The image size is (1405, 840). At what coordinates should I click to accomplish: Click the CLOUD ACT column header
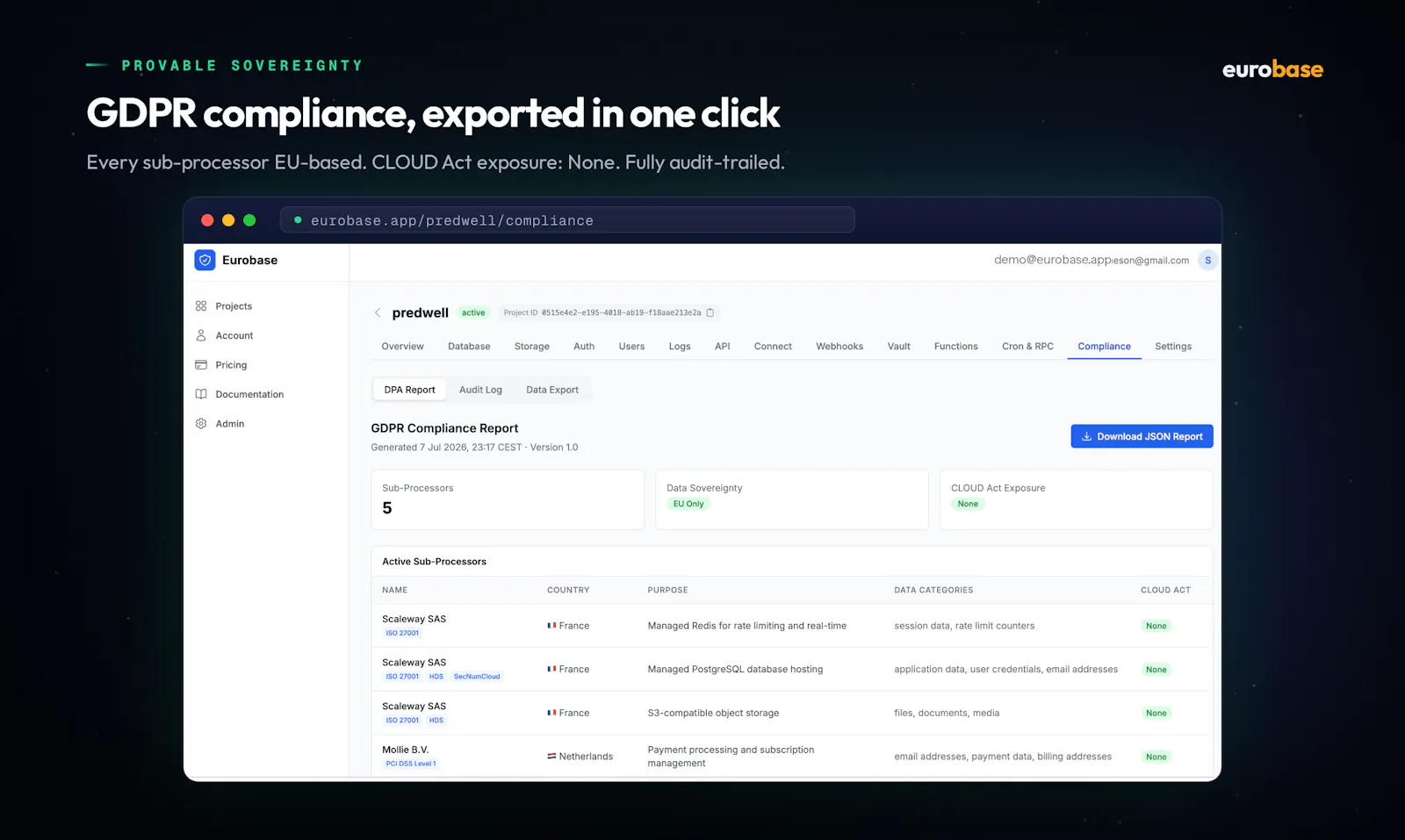1165,590
